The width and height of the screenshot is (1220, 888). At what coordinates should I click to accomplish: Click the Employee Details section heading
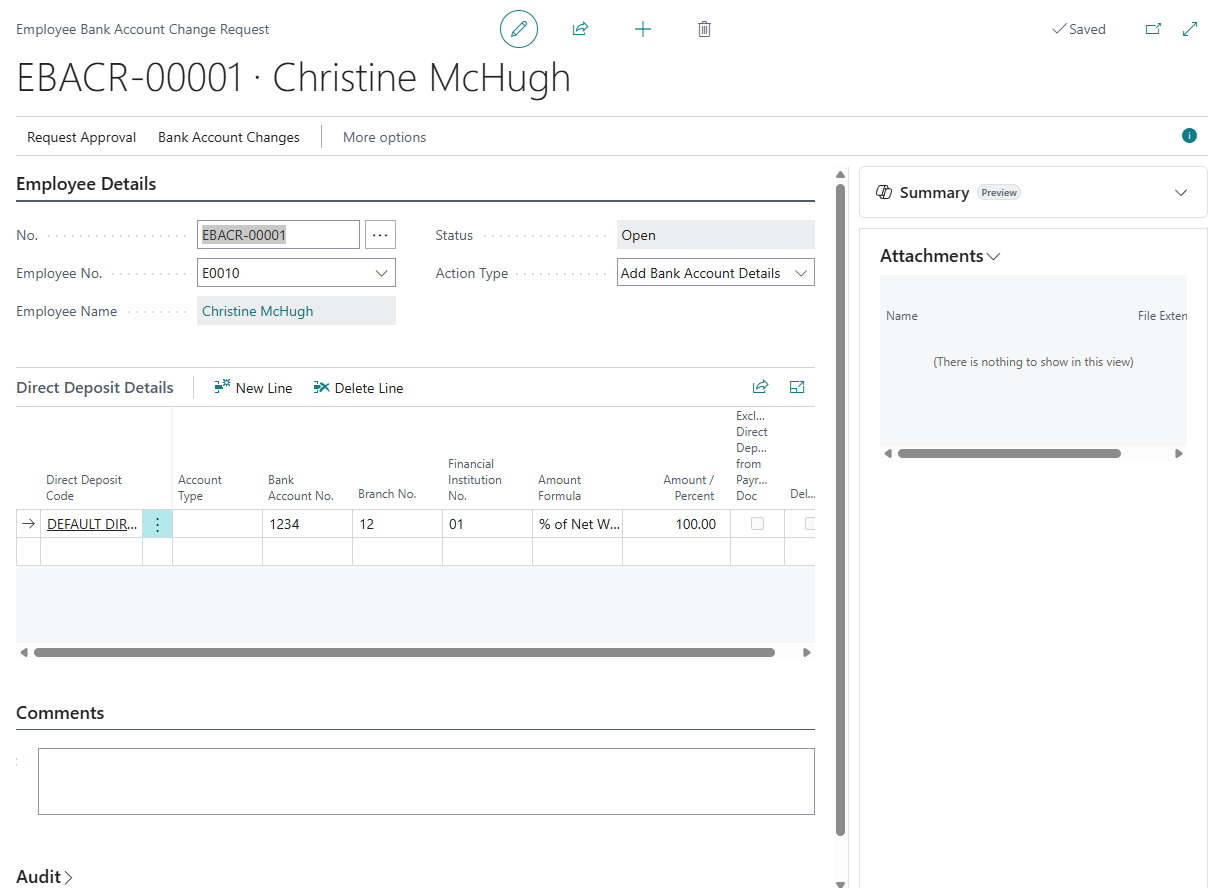(86, 184)
